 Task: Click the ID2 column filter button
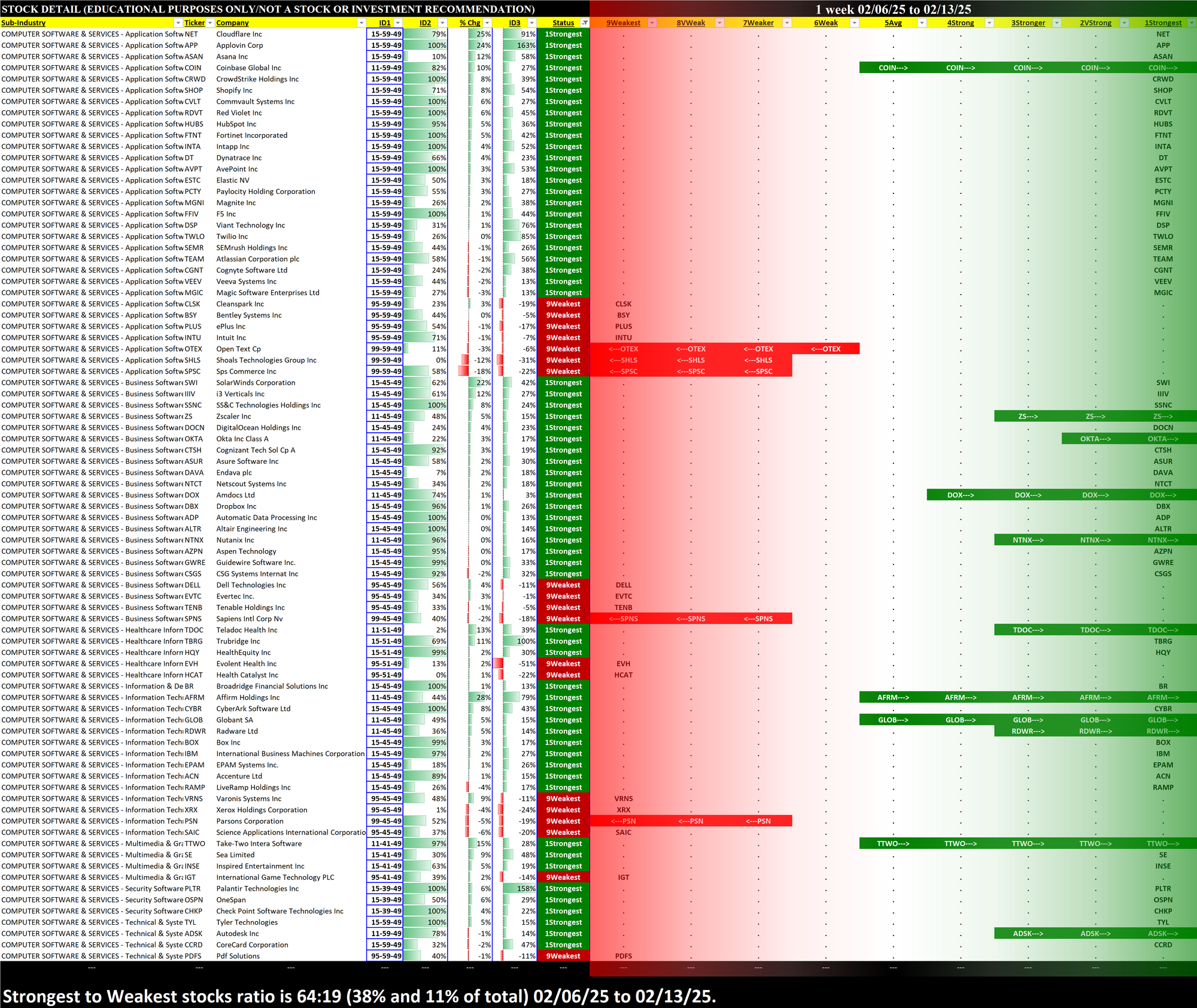[x=442, y=23]
